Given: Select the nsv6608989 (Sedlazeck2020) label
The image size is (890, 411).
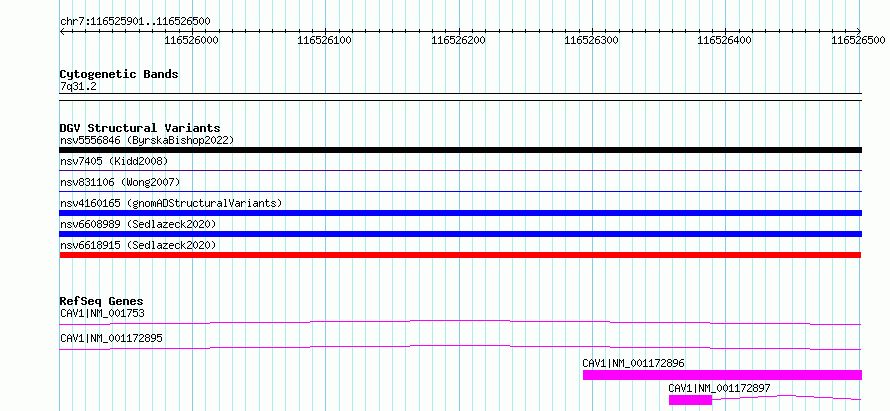Looking at the screenshot, I should pyautogui.click(x=138, y=224).
